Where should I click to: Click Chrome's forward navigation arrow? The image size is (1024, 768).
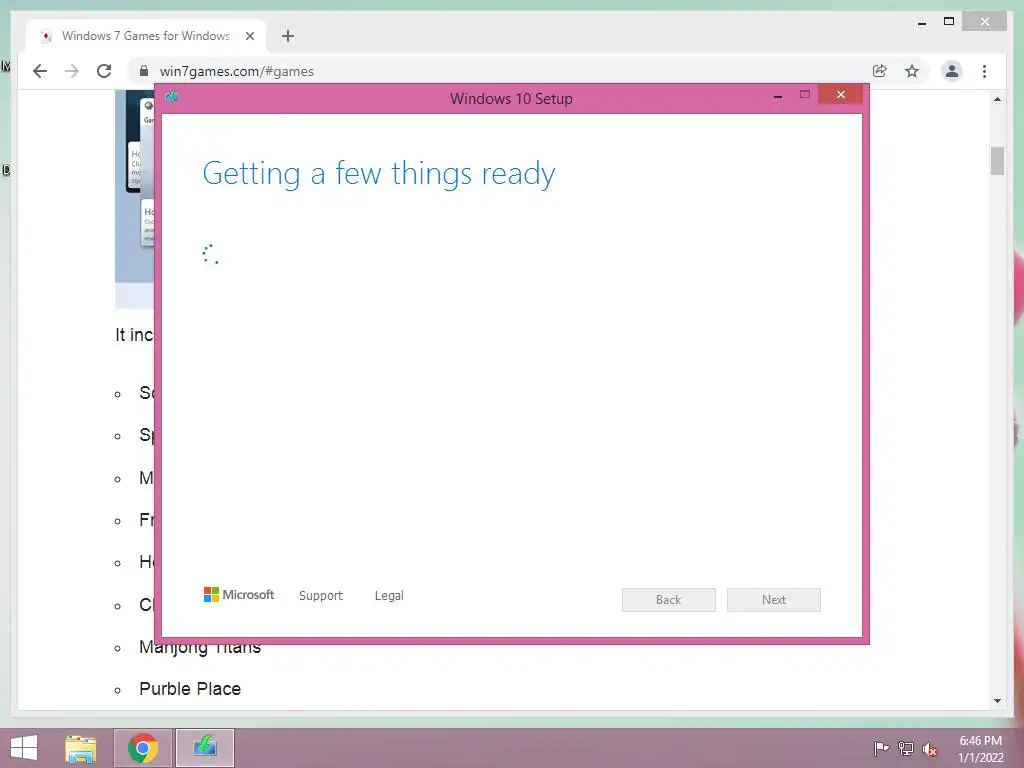tap(72, 71)
